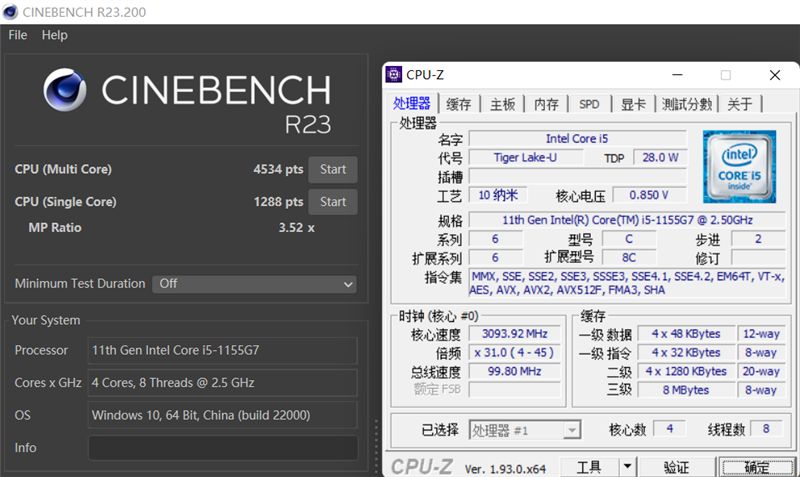Image resolution: width=800 pixels, height=477 pixels.
Task: Start the CPU Single Core test
Action: pyautogui.click(x=332, y=202)
